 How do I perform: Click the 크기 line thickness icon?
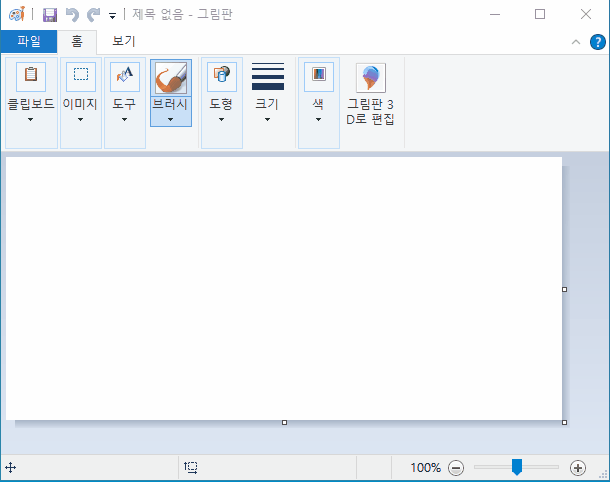(x=268, y=76)
